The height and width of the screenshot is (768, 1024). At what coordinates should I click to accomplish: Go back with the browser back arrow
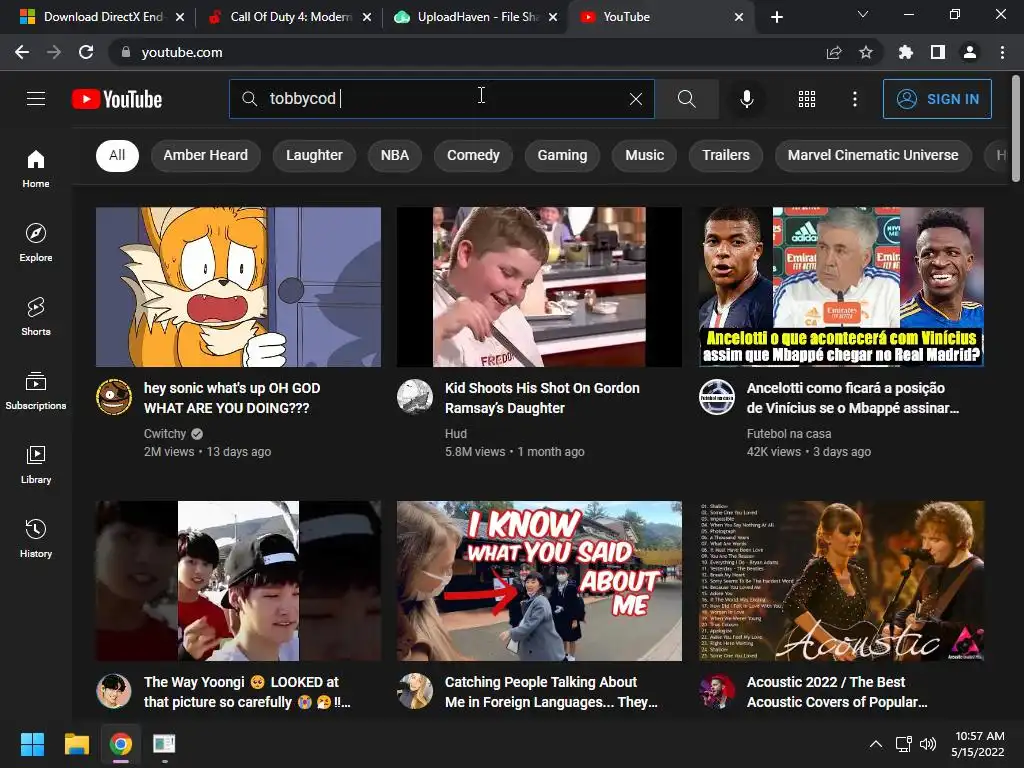22,52
